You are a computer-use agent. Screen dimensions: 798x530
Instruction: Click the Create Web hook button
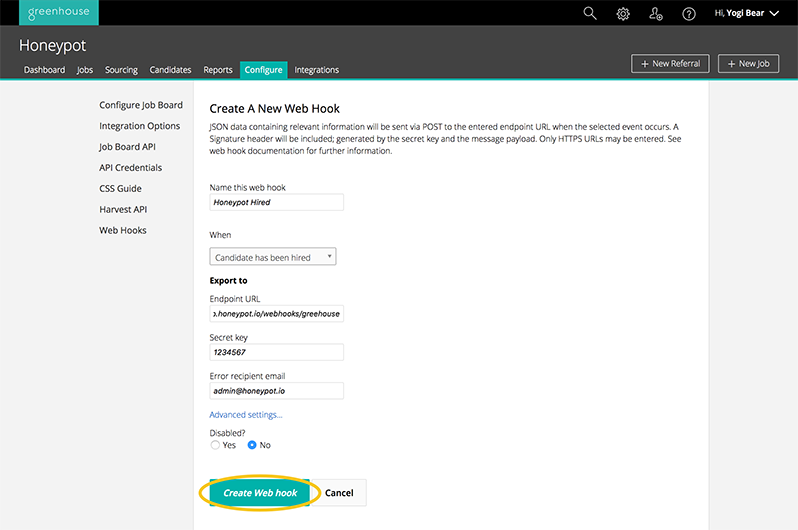(x=260, y=493)
